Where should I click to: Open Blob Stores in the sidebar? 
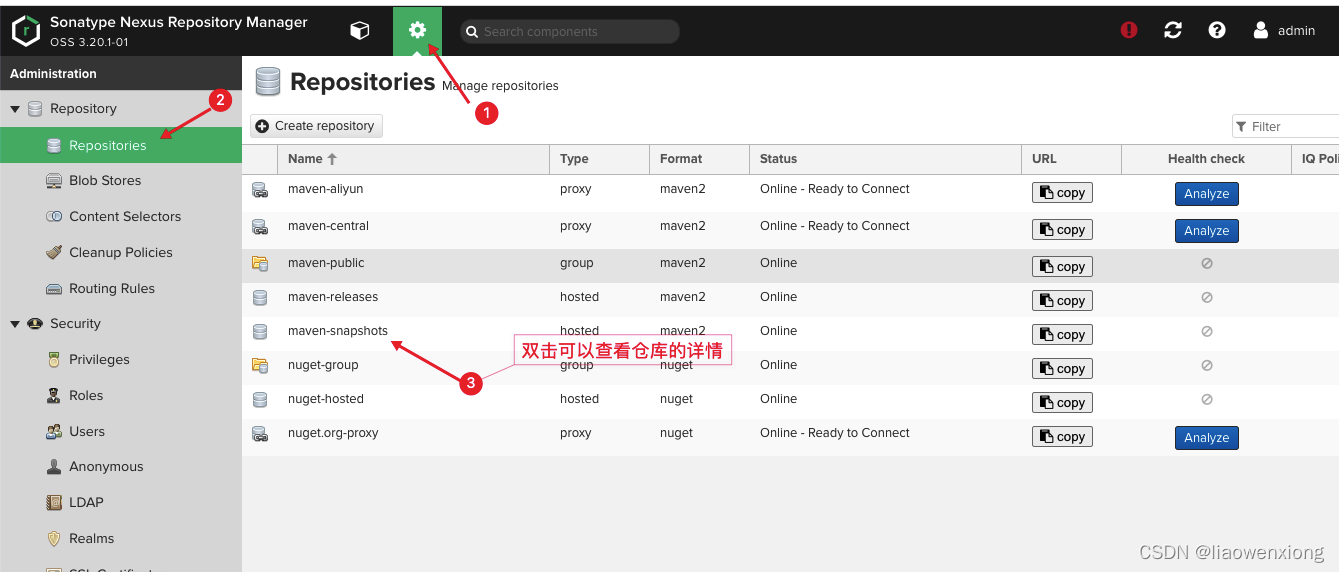(x=121, y=181)
